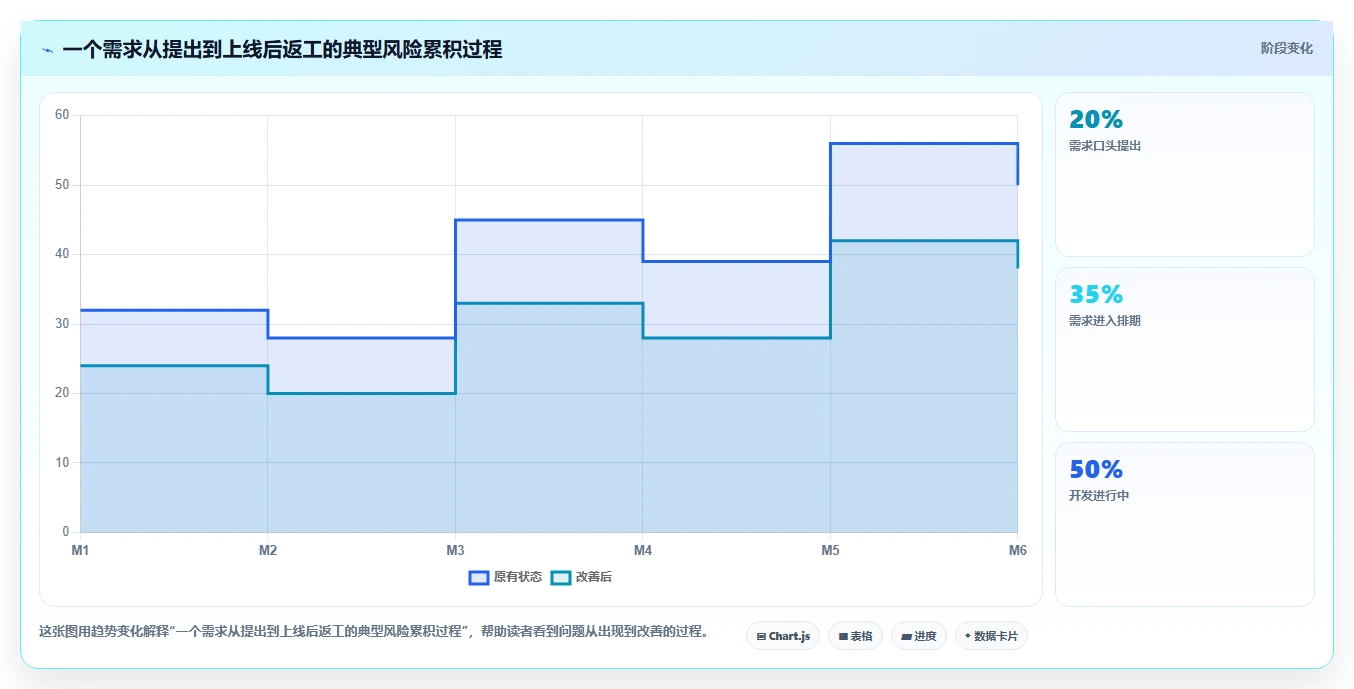
Task: Select the Chart.js tag chip
Action: 783,636
